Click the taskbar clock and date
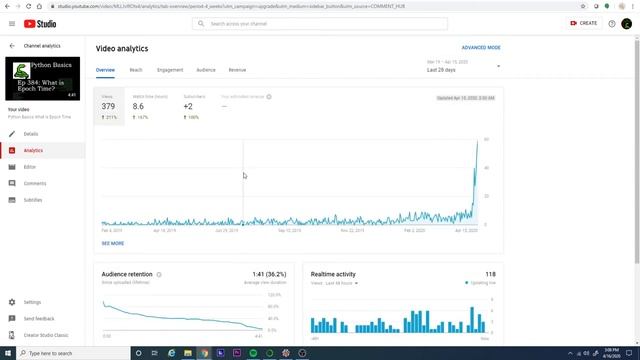Image resolution: width=640 pixels, height=360 pixels. point(611,353)
